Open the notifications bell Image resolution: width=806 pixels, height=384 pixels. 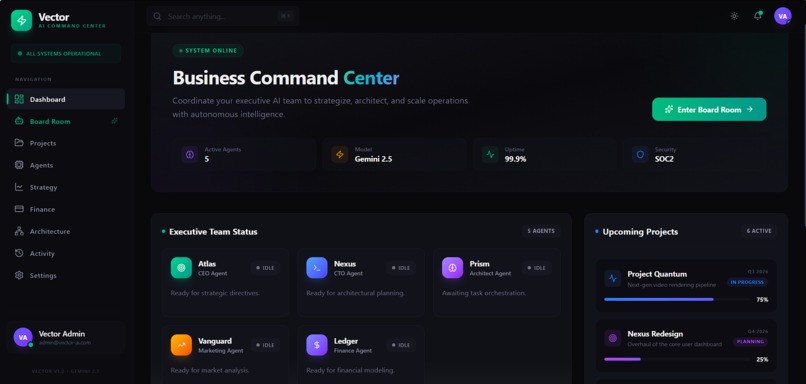click(x=758, y=16)
